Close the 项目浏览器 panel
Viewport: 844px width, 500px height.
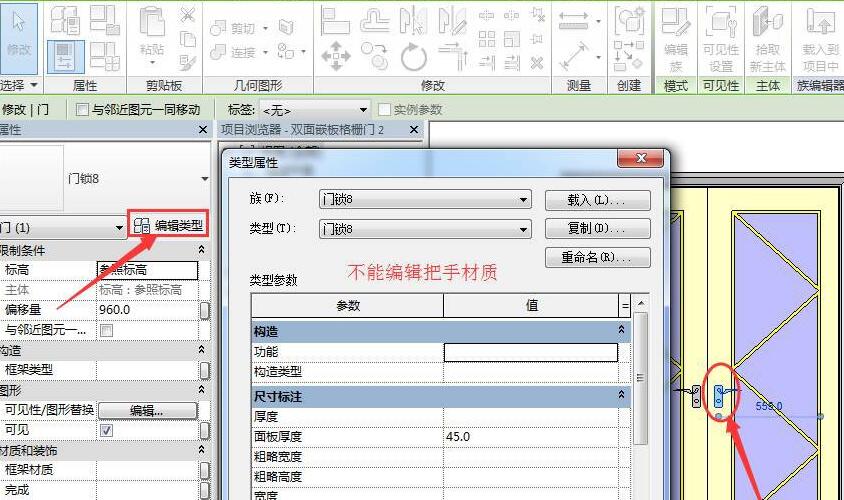[413, 130]
